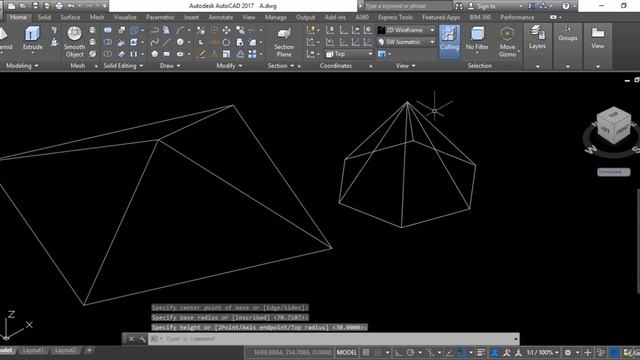Image resolution: width=640 pixels, height=360 pixels.
Task: Switch to the Surface ribbon tab
Action: pos(70,17)
